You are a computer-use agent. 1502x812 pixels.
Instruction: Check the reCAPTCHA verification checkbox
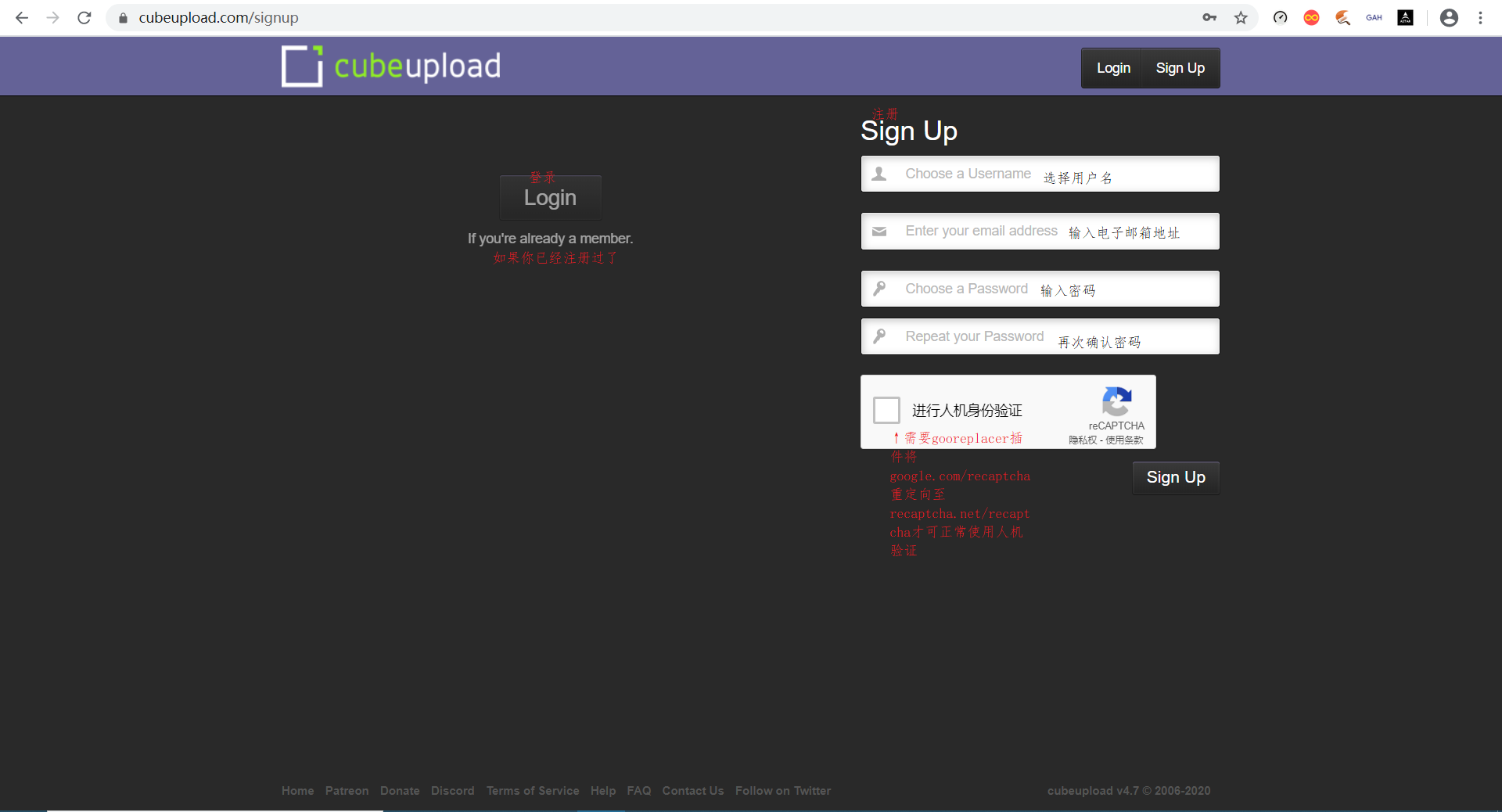[x=886, y=410]
